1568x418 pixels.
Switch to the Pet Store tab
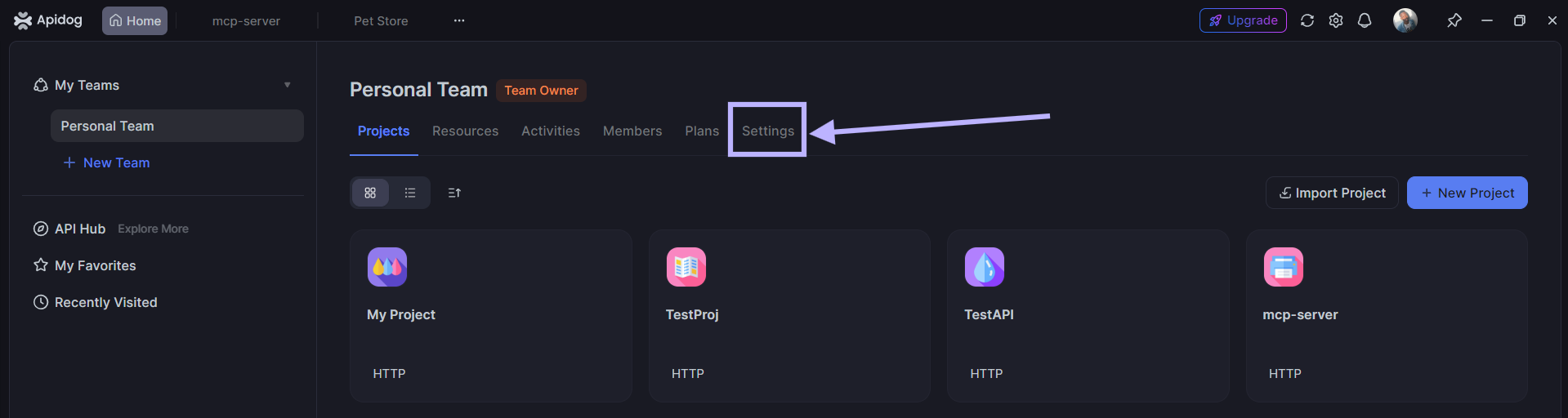pos(381,21)
